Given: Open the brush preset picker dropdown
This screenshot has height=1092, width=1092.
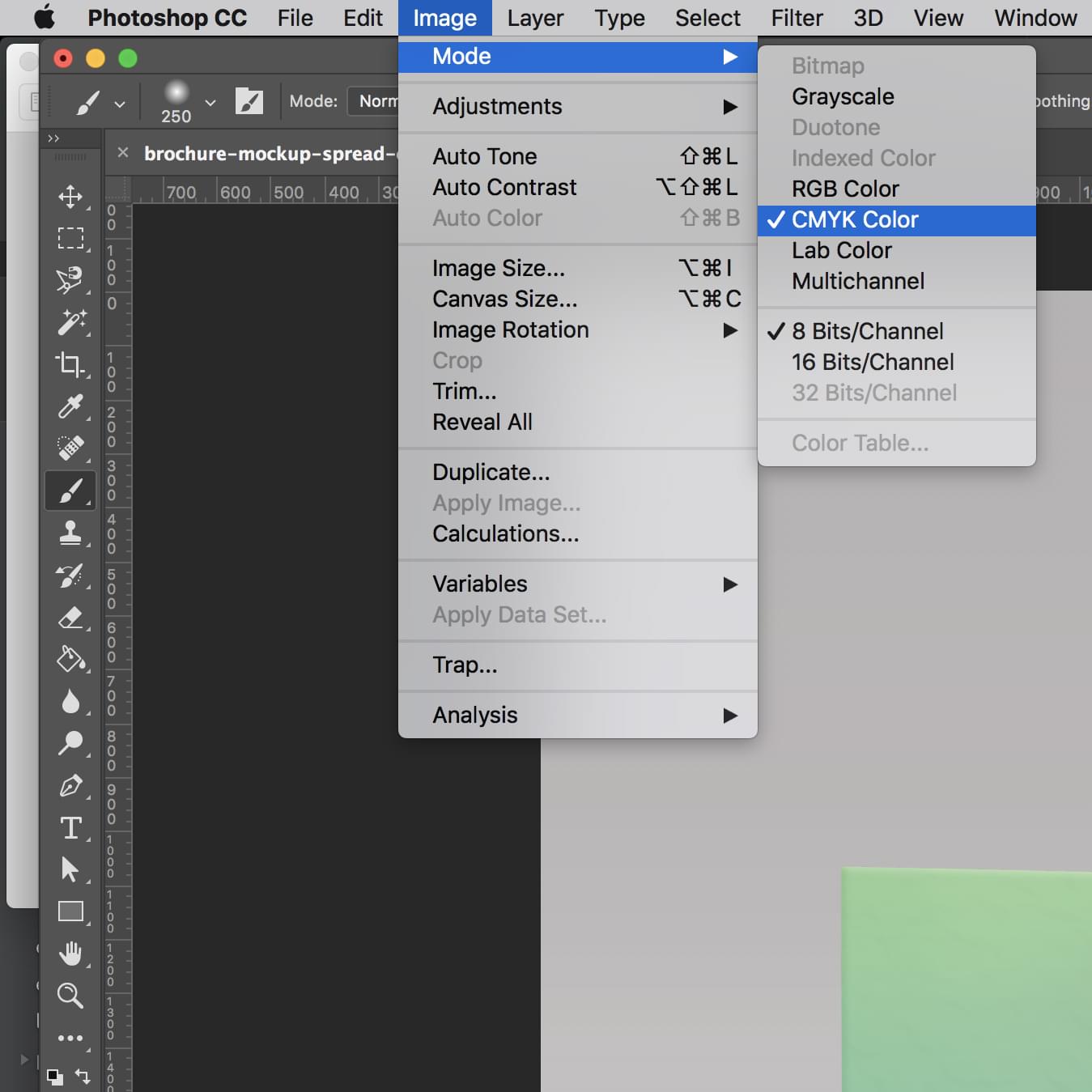Looking at the screenshot, I should click(210, 103).
